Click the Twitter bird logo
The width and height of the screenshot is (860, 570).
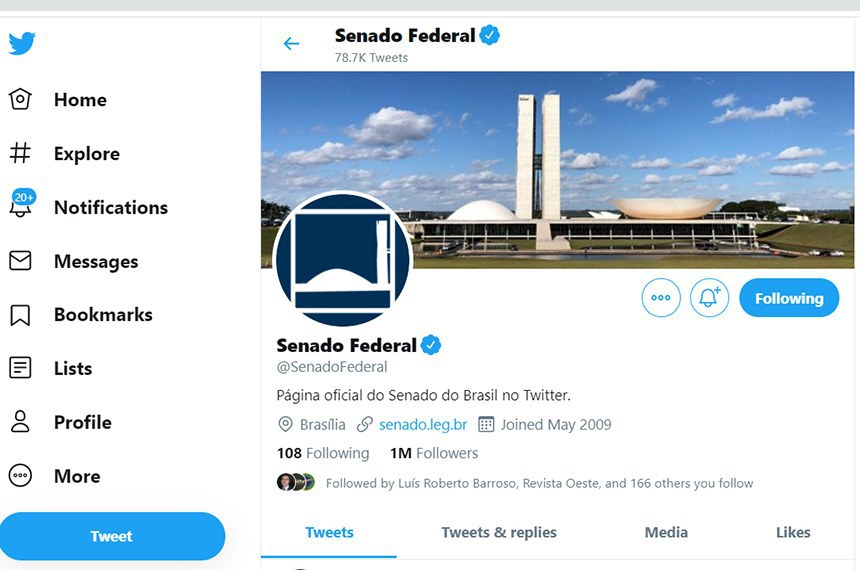pyautogui.click(x=22, y=44)
